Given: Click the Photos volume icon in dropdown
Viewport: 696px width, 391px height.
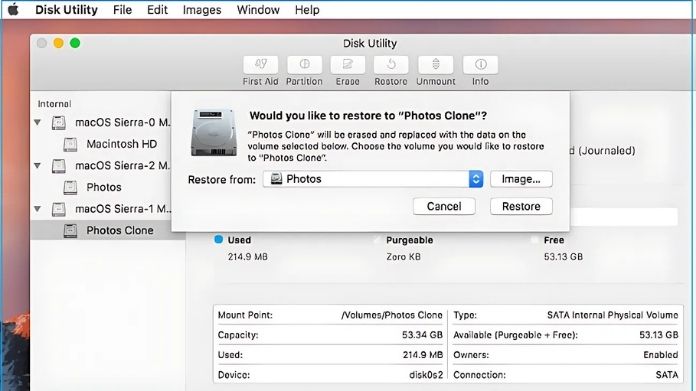Looking at the screenshot, I should (x=276, y=179).
